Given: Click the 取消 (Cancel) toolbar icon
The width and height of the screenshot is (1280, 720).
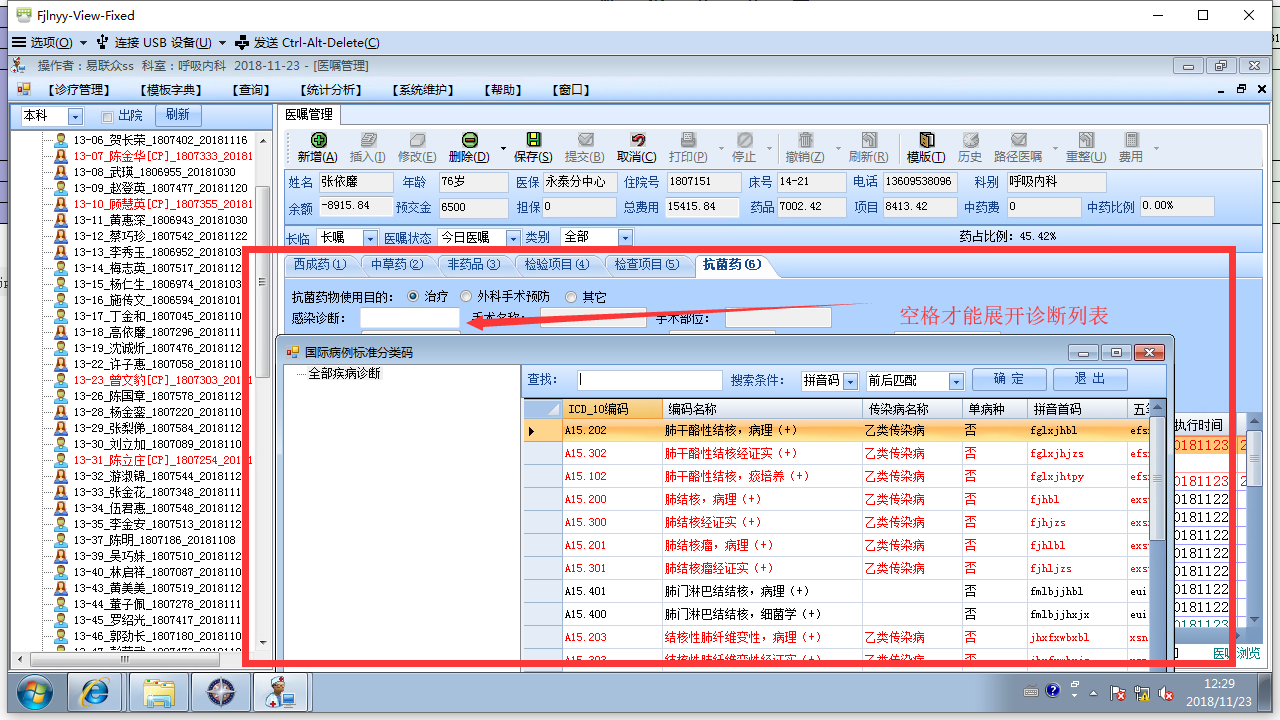Looking at the screenshot, I should tap(636, 140).
